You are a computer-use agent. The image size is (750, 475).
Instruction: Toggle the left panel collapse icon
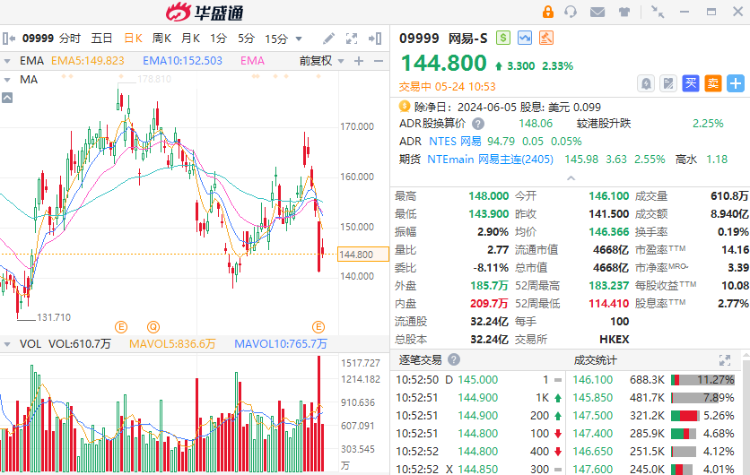point(9,38)
